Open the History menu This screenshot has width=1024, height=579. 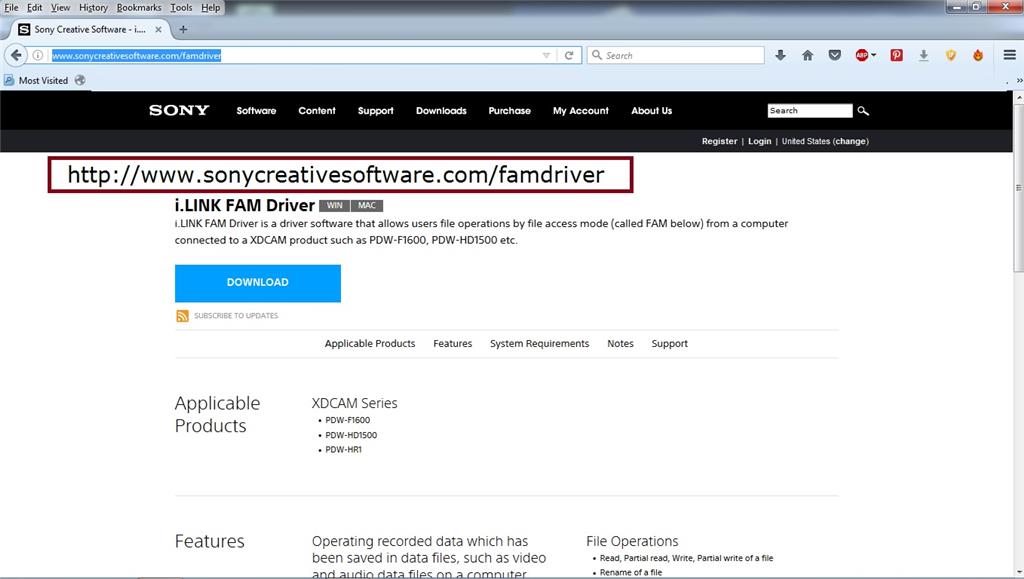(x=93, y=8)
